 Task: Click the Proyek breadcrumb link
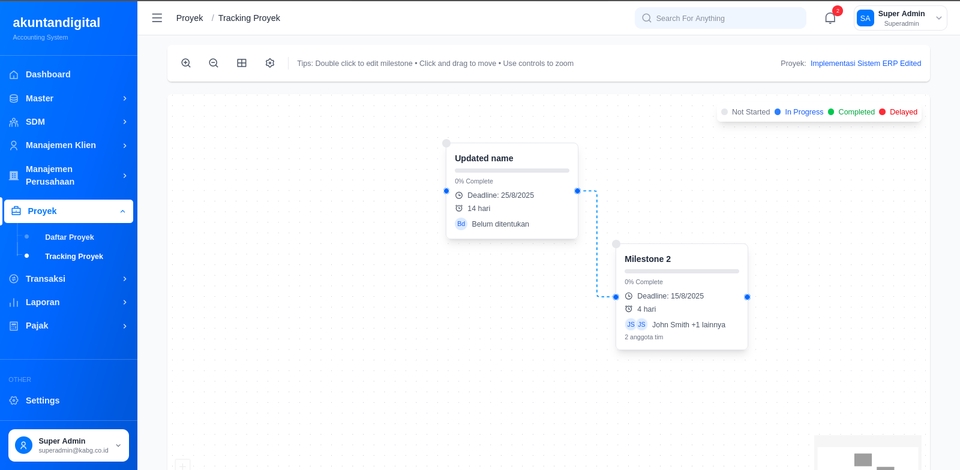click(189, 18)
